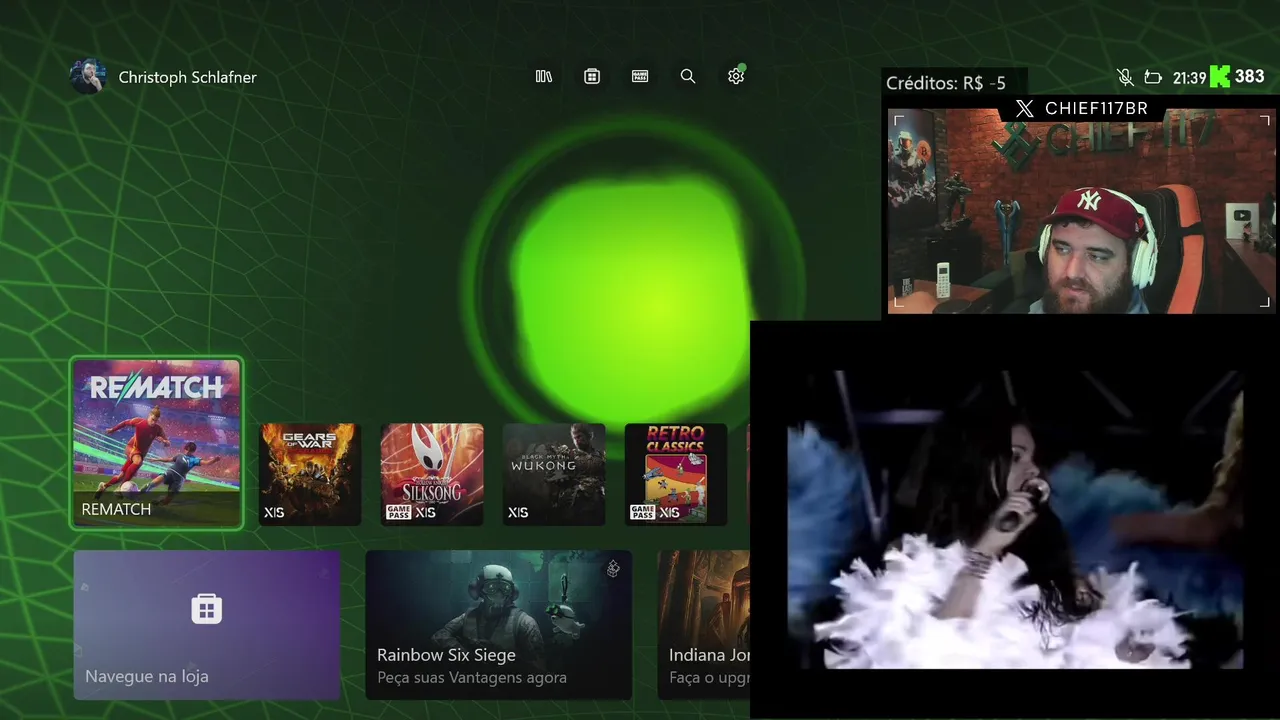This screenshot has width=1280, height=720.
Task: Open the Settings gear icon
Action: click(737, 76)
